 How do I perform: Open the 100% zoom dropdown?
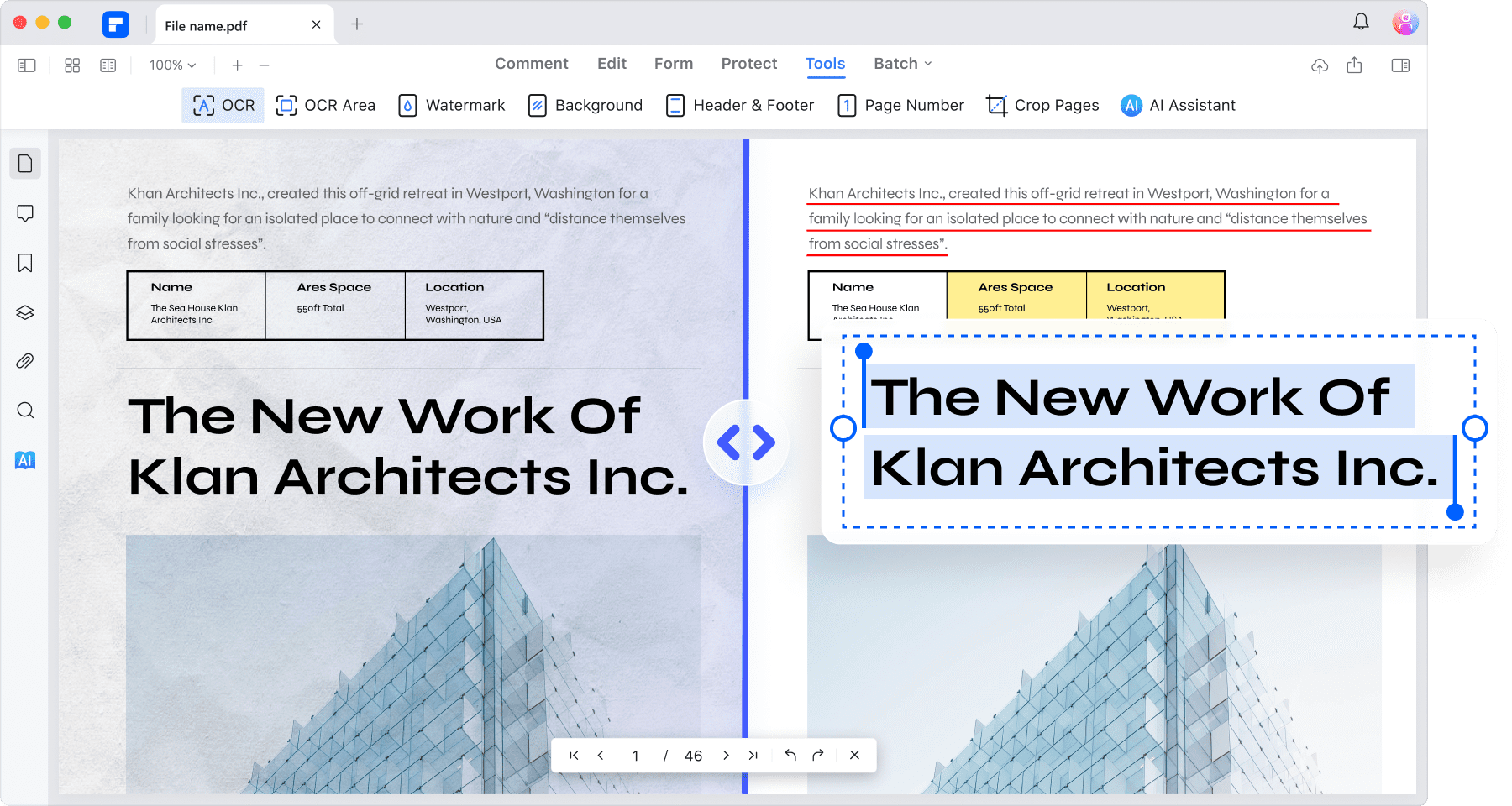tap(173, 65)
